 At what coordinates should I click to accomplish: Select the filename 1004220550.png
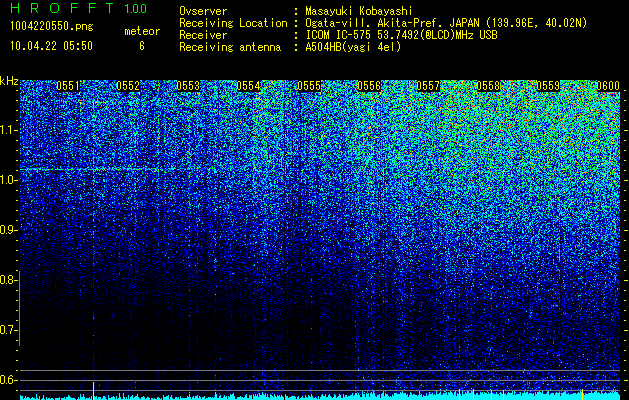tap(51, 27)
